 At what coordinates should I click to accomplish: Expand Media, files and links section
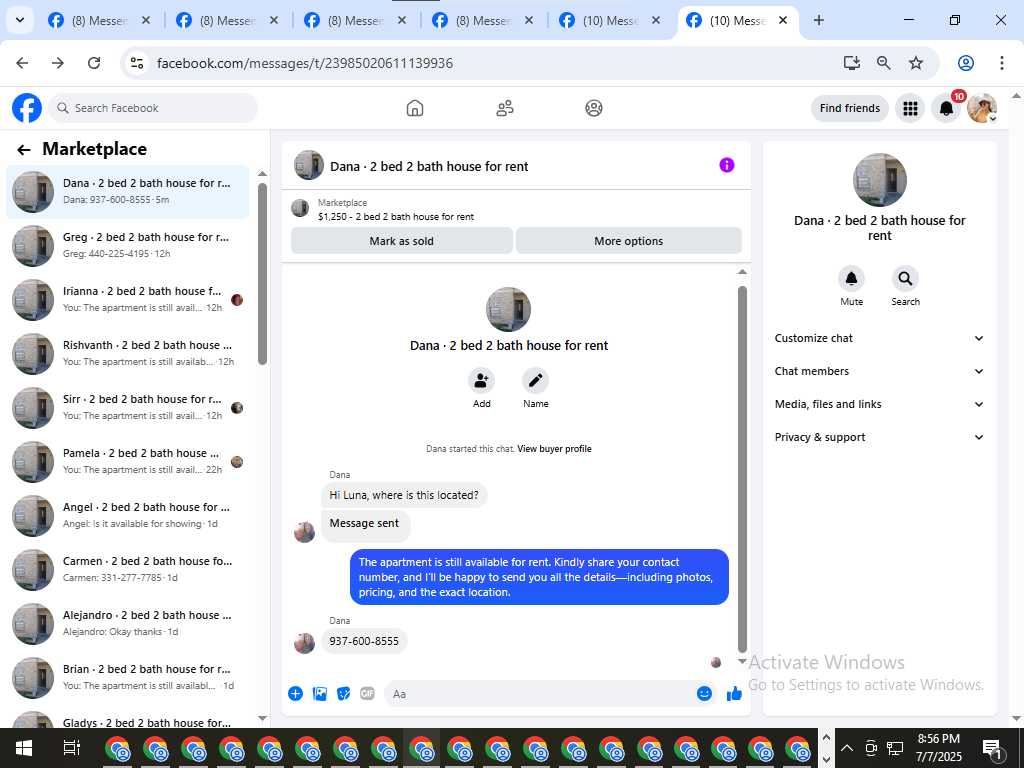click(x=879, y=404)
